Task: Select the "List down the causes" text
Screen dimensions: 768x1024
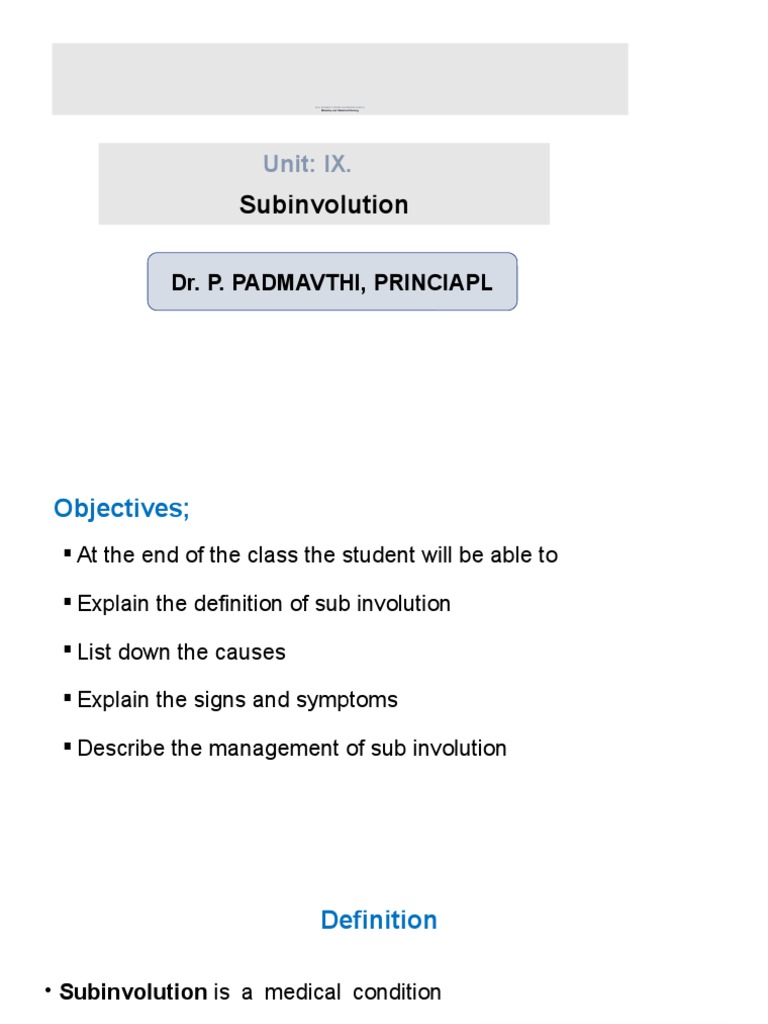Action: pos(181,652)
